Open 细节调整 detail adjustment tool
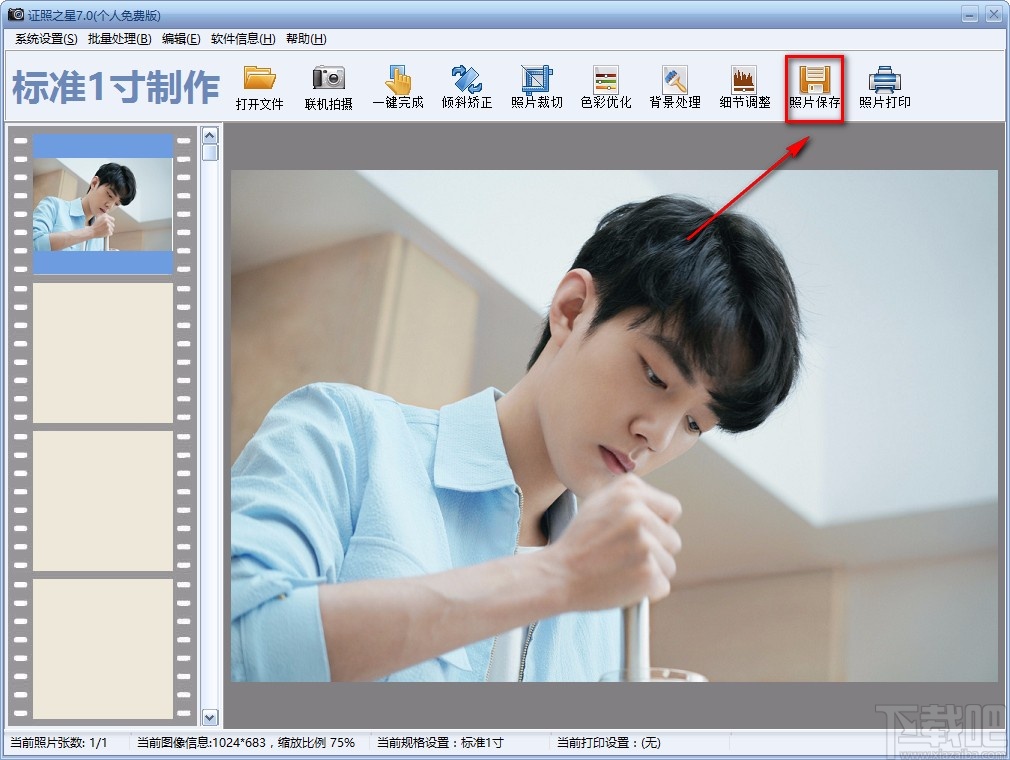The height and width of the screenshot is (760, 1010). (745, 88)
